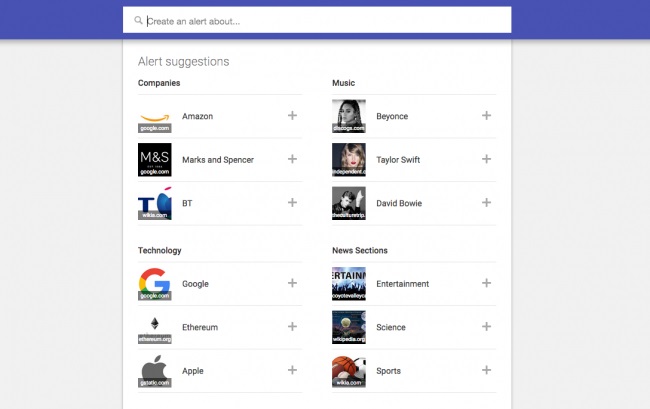Add Beyonce alert with plus icon
Image resolution: width=650 pixels, height=409 pixels.
coord(486,116)
